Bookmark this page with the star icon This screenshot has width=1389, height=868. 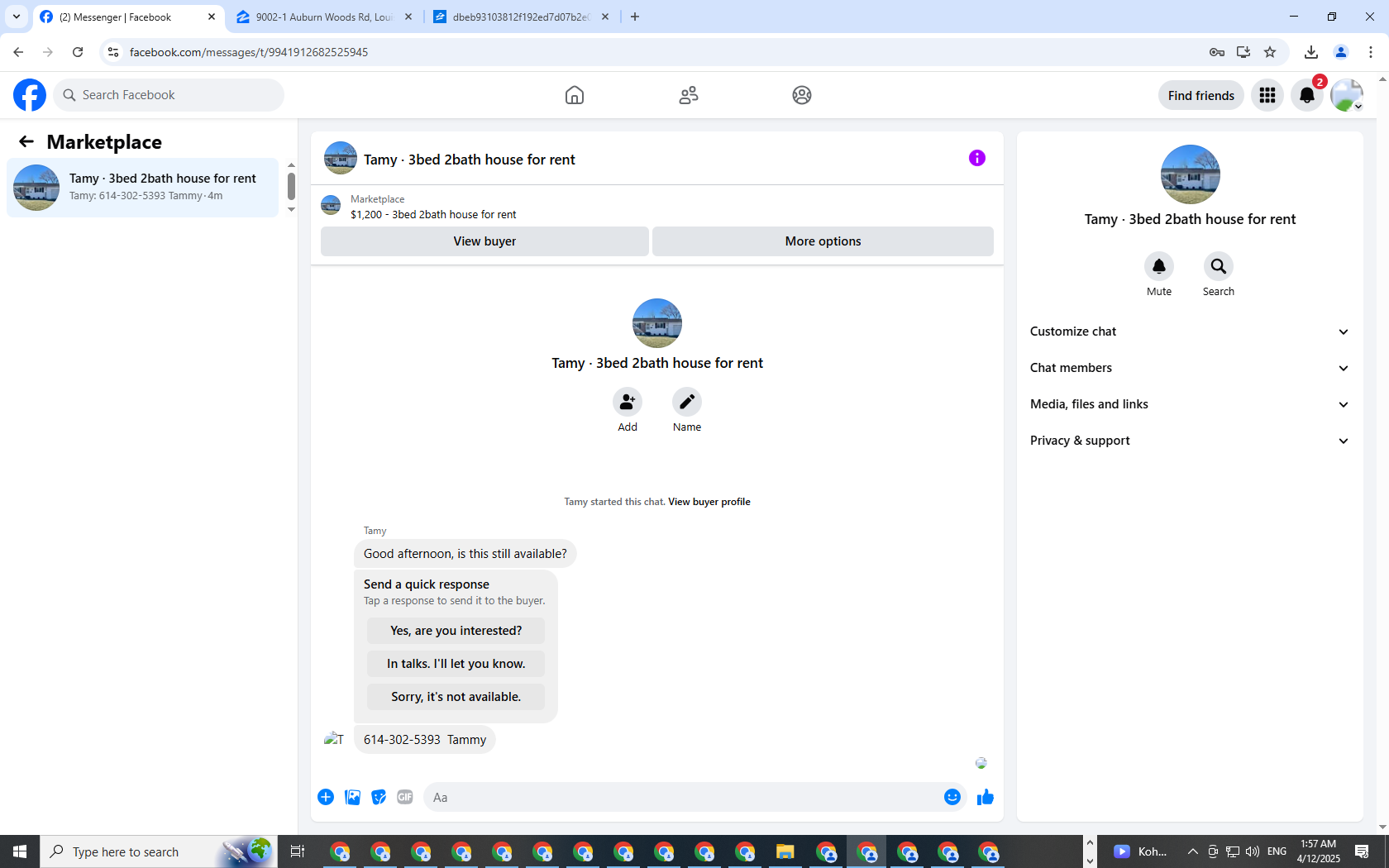pos(1271,52)
